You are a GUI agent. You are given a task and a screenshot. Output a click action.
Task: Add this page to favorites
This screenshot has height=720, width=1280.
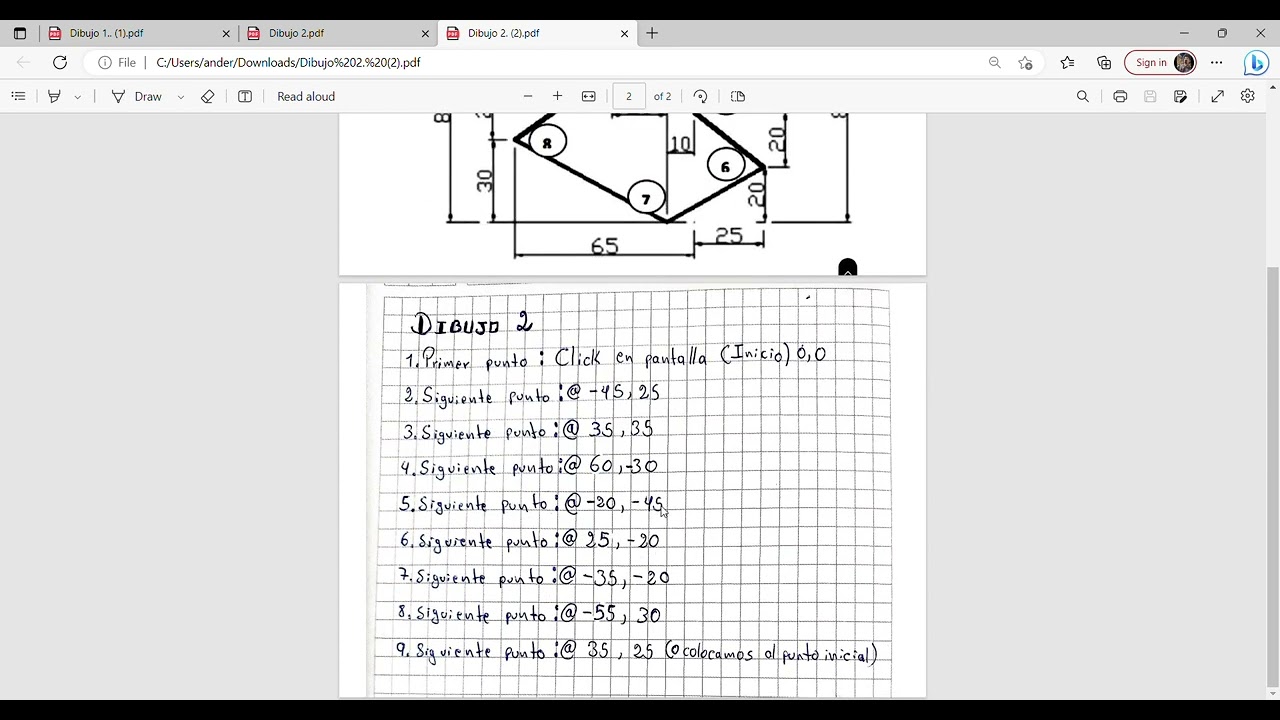click(1026, 62)
